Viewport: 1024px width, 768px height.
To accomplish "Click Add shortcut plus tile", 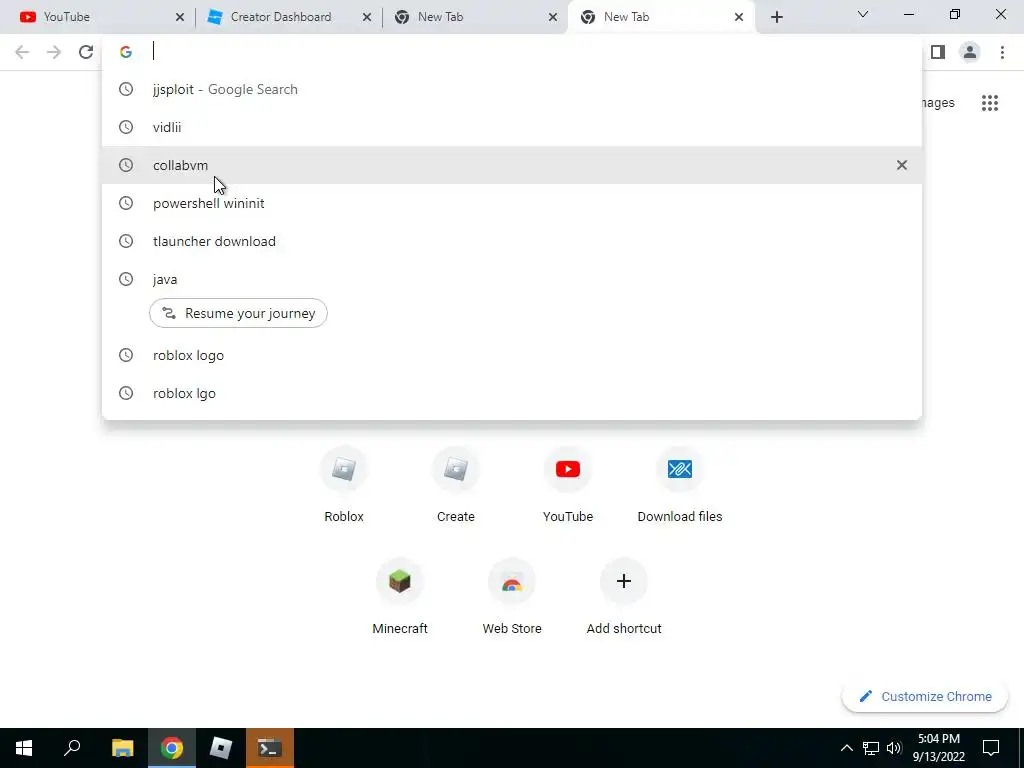I will 624,597.
